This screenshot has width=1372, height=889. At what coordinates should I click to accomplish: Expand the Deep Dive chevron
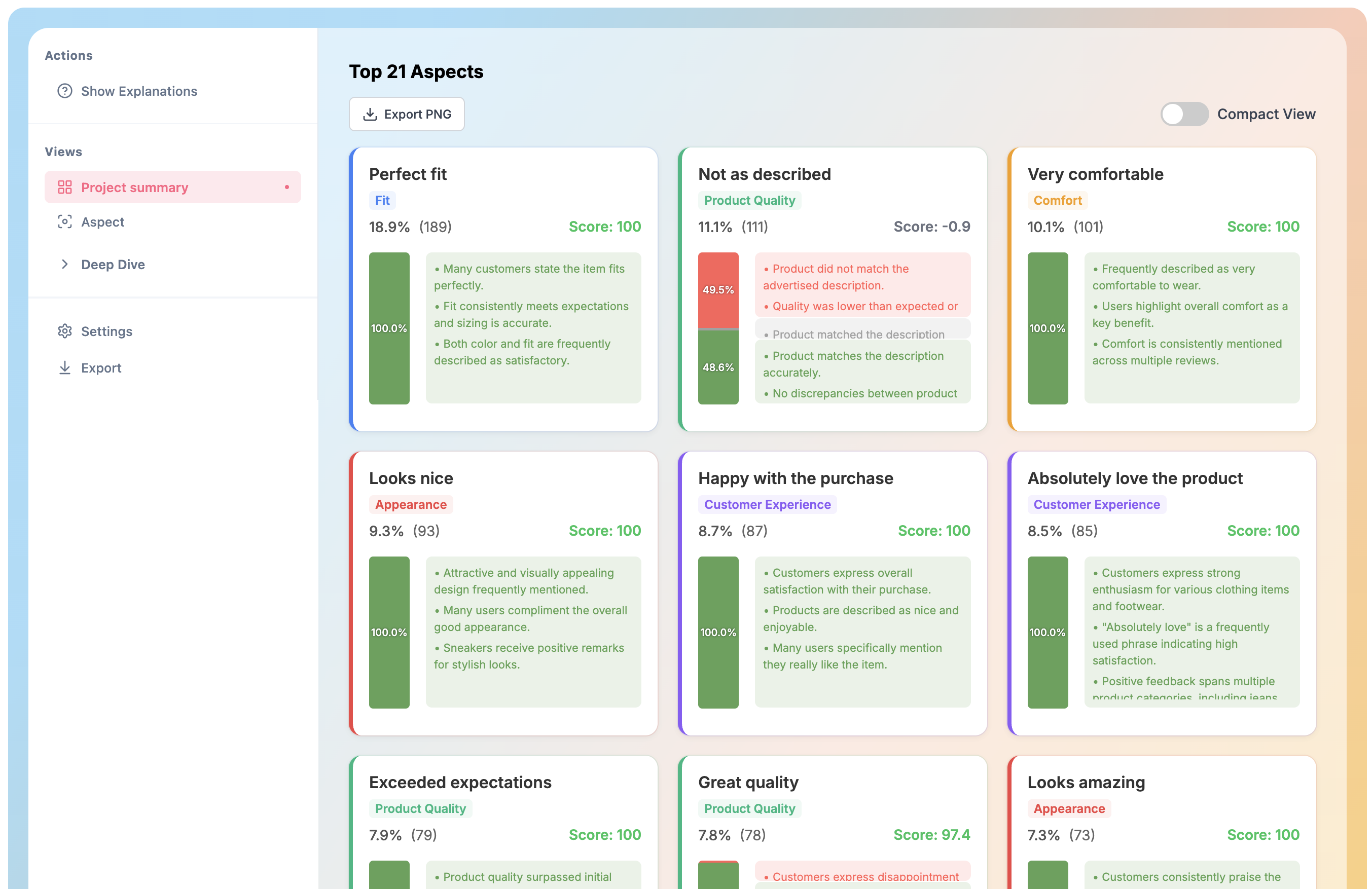[x=64, y=265]
